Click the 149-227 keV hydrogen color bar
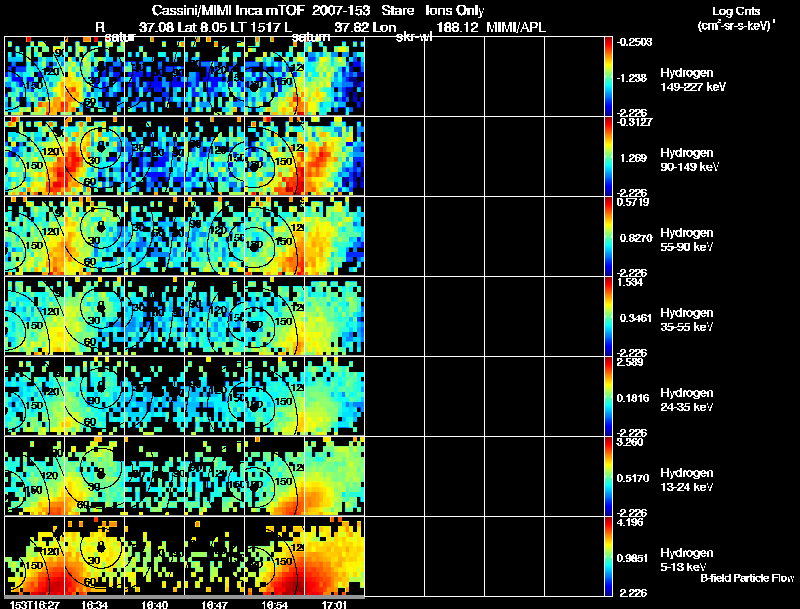 click(608, 76)
